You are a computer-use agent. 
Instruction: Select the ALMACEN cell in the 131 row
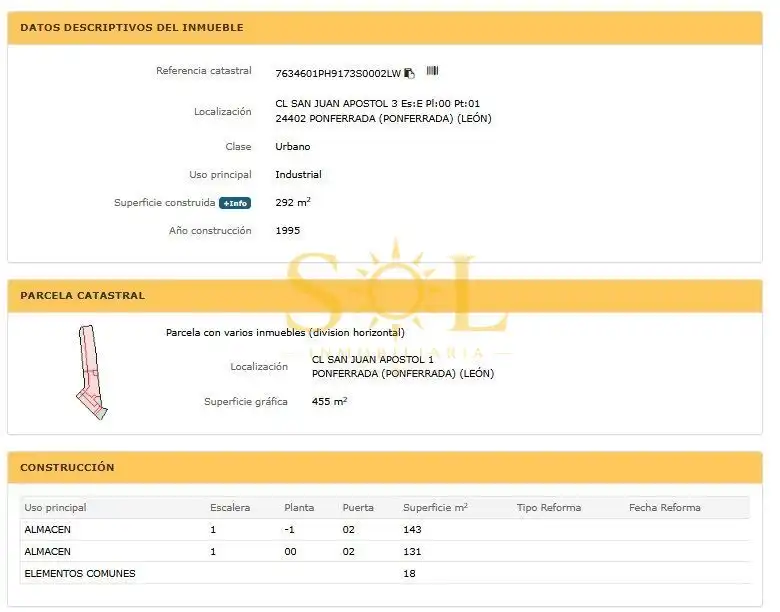point(47,551)
